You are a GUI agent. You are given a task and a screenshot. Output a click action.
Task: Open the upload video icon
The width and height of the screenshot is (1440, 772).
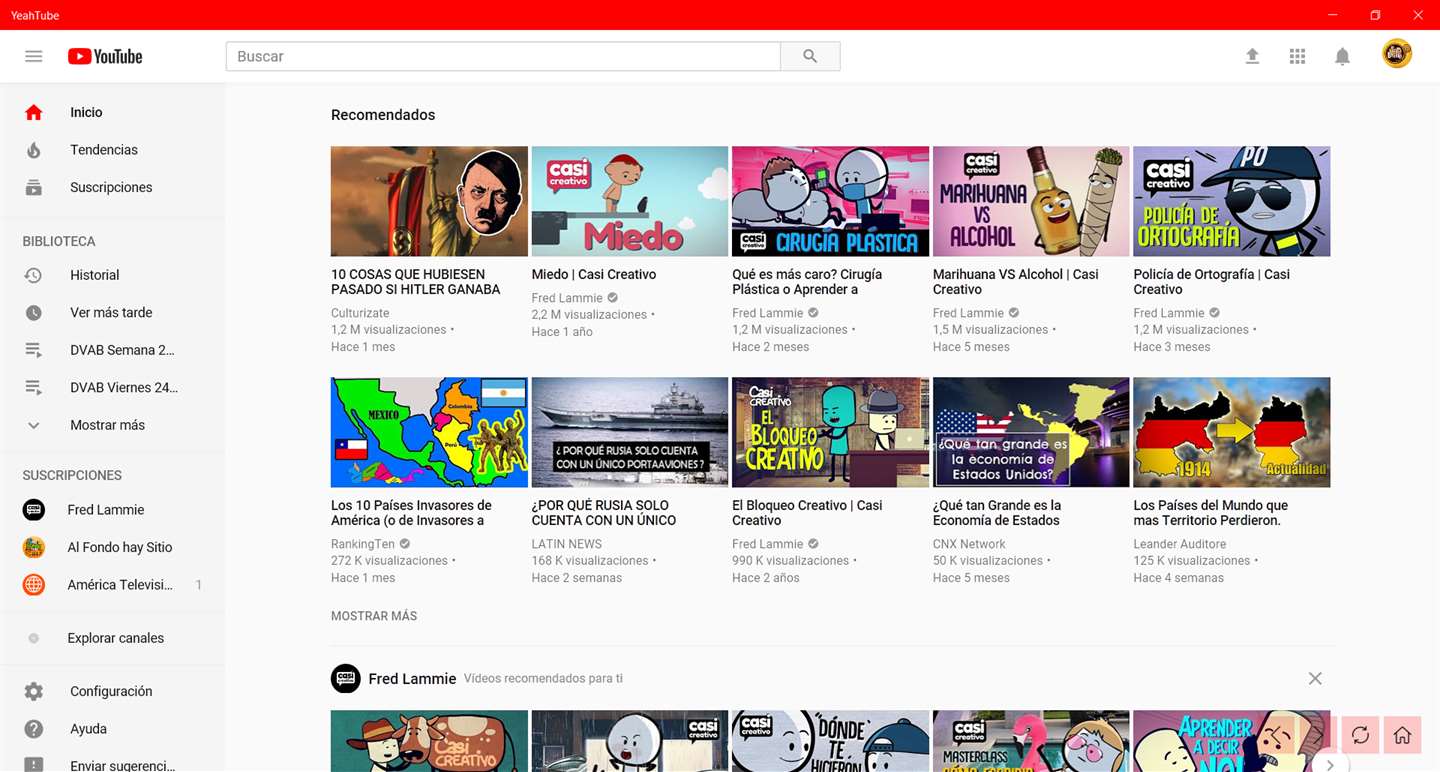(1252, 56)
